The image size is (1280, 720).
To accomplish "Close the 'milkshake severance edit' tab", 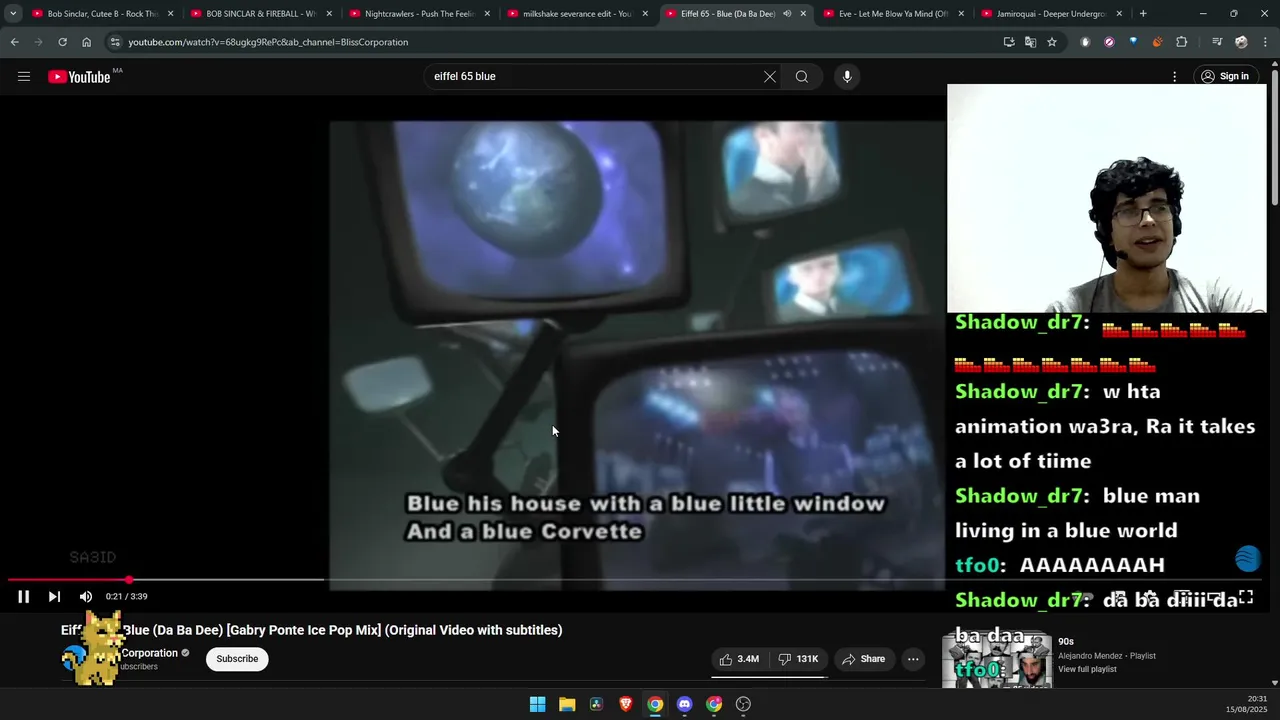I will 645,14.
